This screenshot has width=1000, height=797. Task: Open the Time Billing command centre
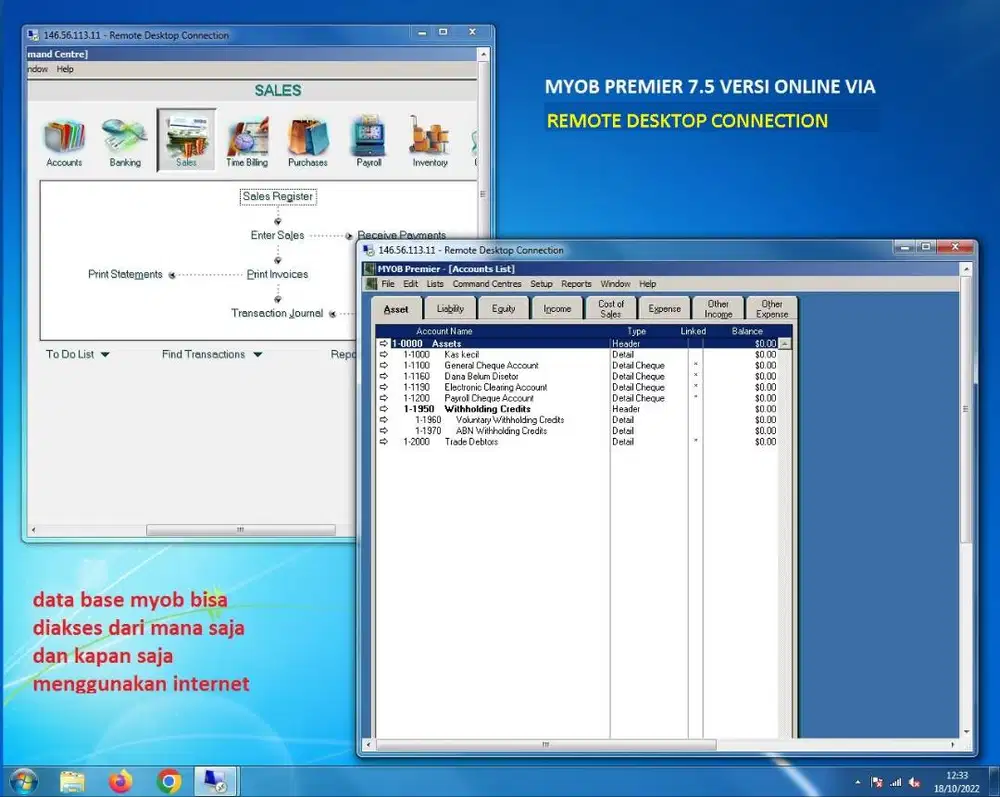click(x=247, y=138)
